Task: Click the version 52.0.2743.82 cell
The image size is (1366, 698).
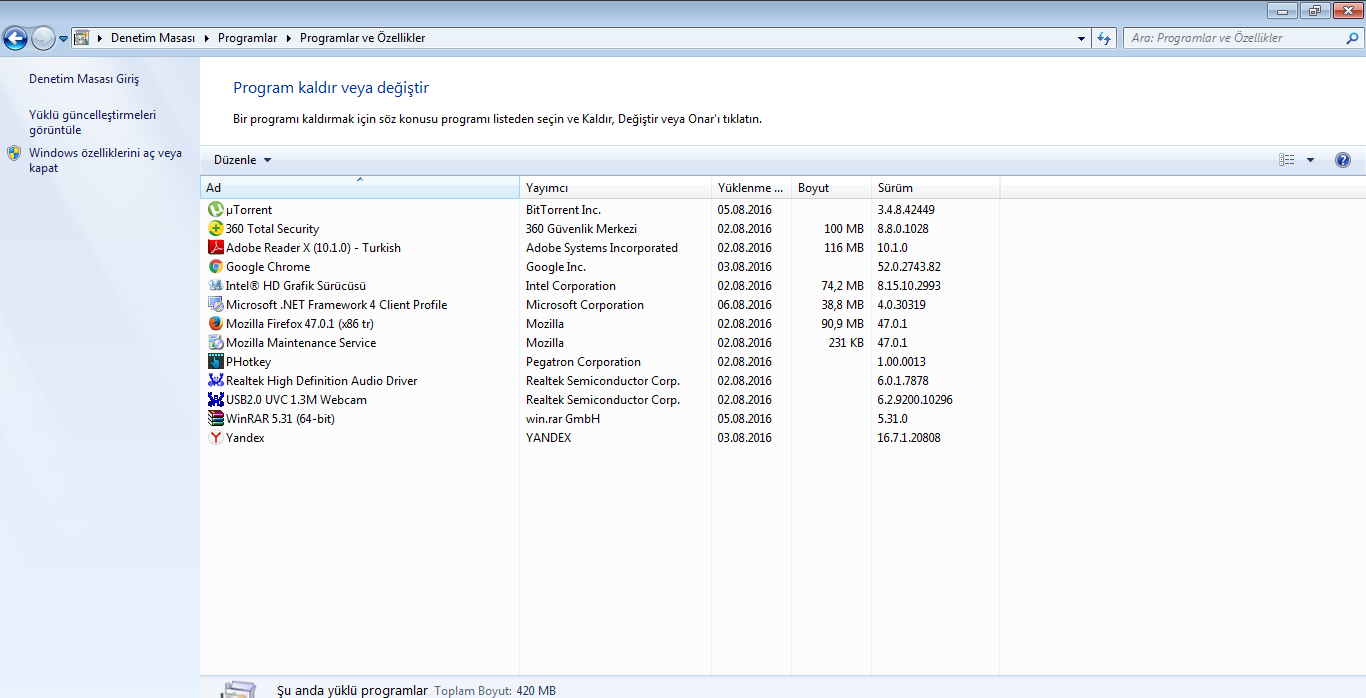Action: click(909, 267)
